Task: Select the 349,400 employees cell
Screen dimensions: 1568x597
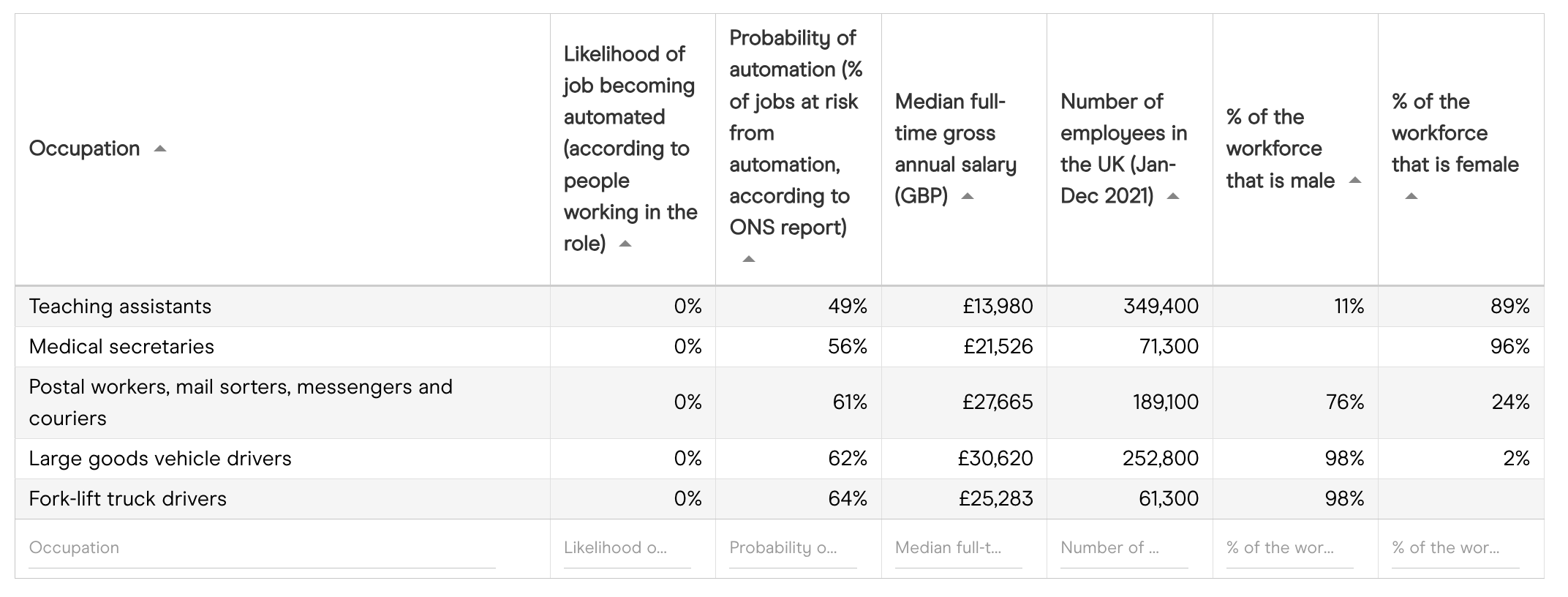Action: point(1161,307)
